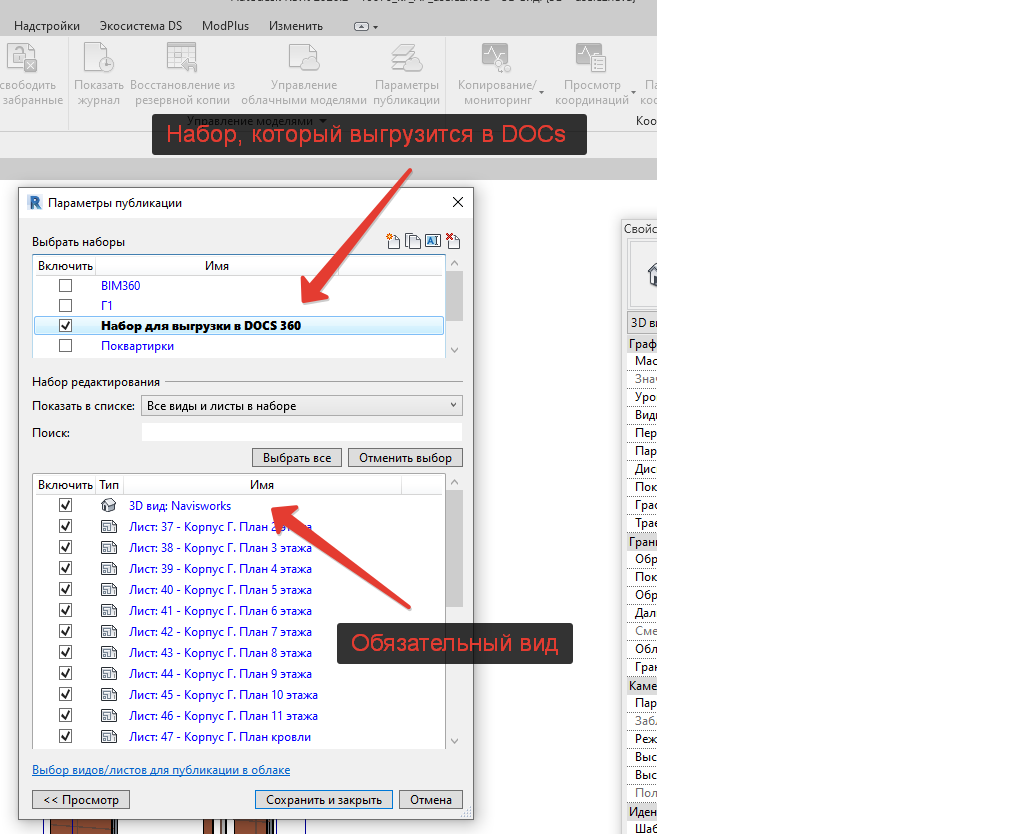Image resolution: width=1015 pixels, height=834 pixels.
Task: Open Управление облачными моделями tool
Action: (x=304, y=74)
